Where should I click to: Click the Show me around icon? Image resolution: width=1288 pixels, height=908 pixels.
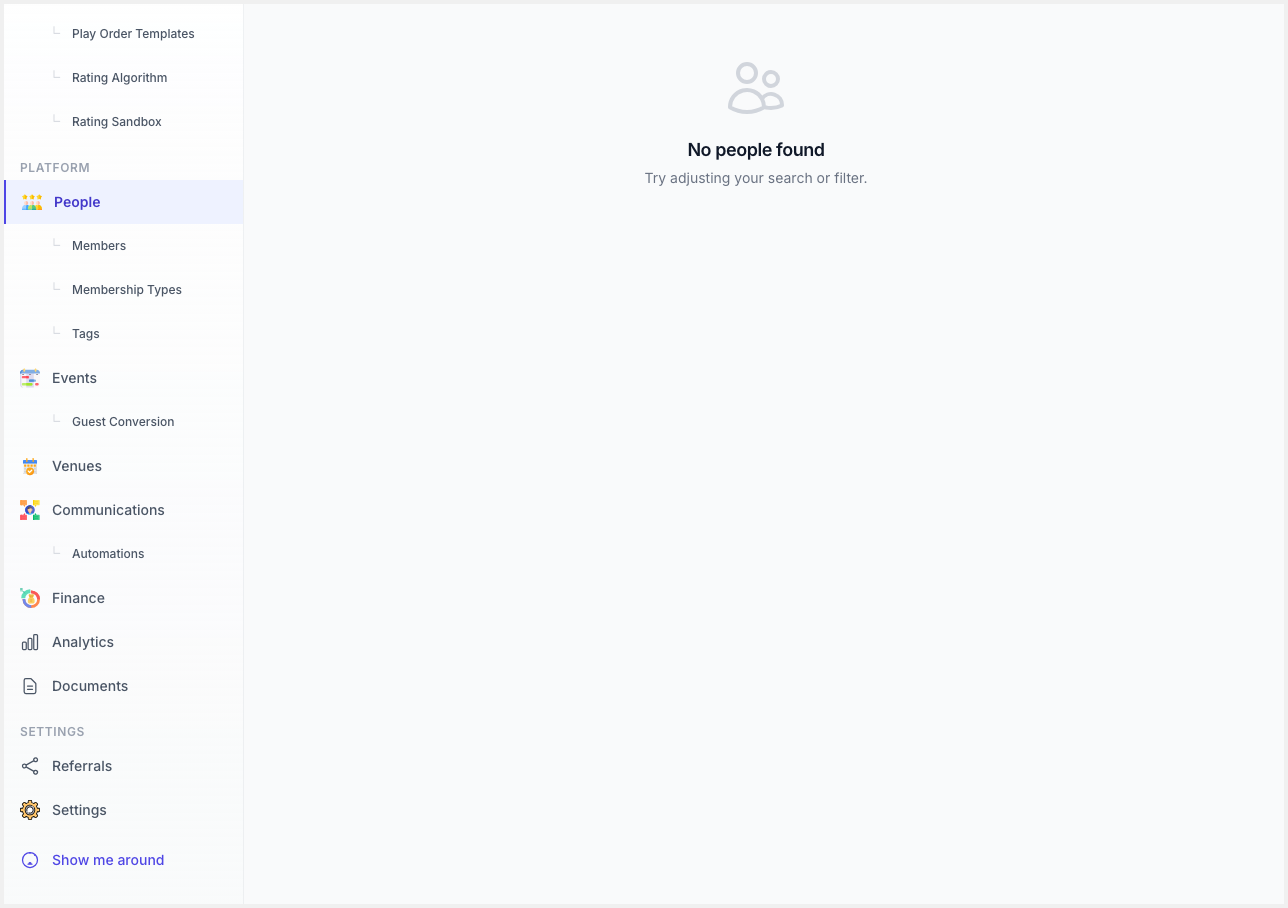(30, 860)
